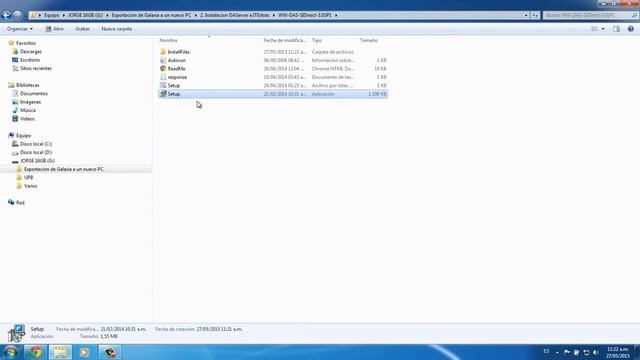Click ES language indicator
Image resolution: width=640 pixels, height=360 pixels.
pos(547,351)
